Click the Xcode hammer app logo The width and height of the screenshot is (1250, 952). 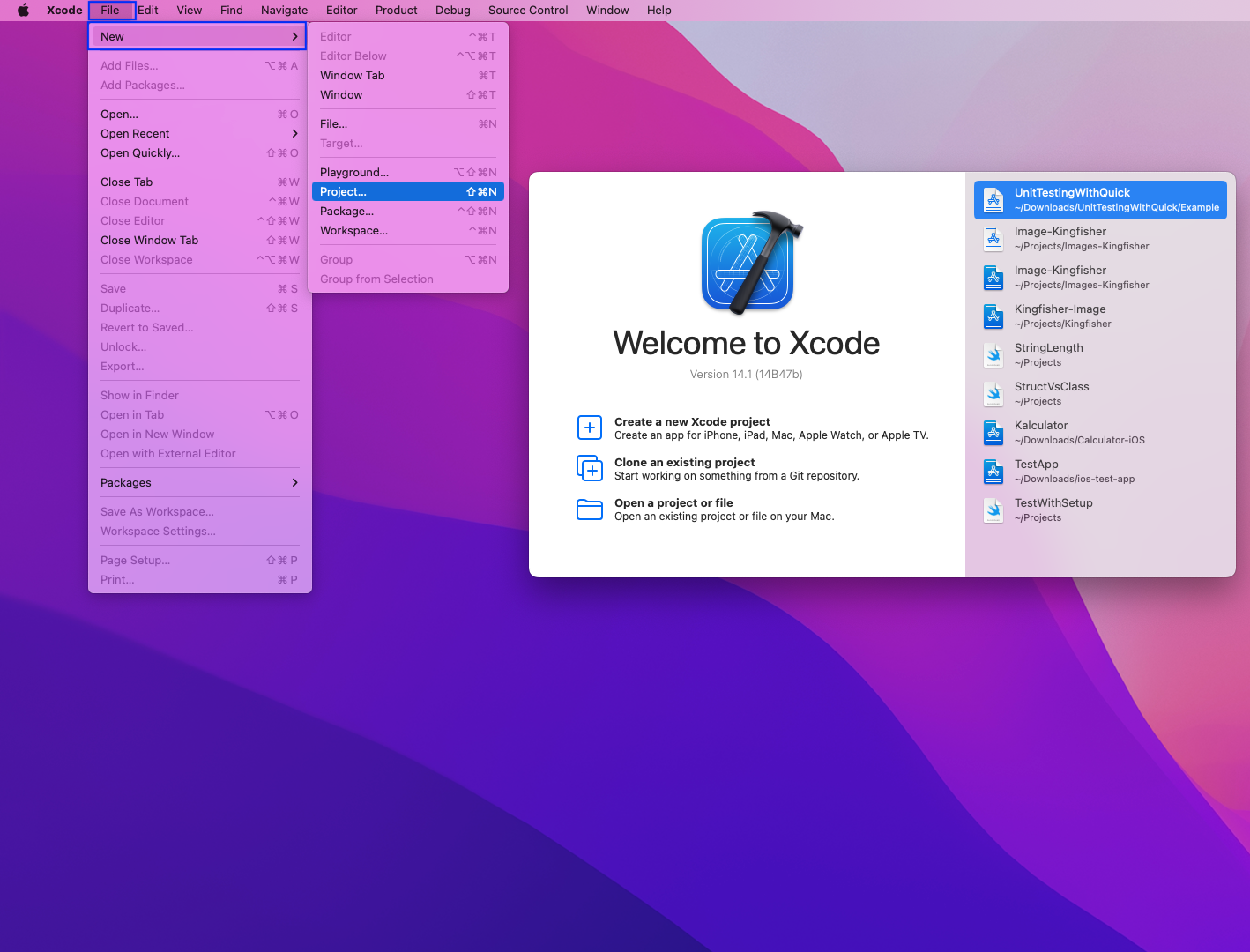pos(752,262)
